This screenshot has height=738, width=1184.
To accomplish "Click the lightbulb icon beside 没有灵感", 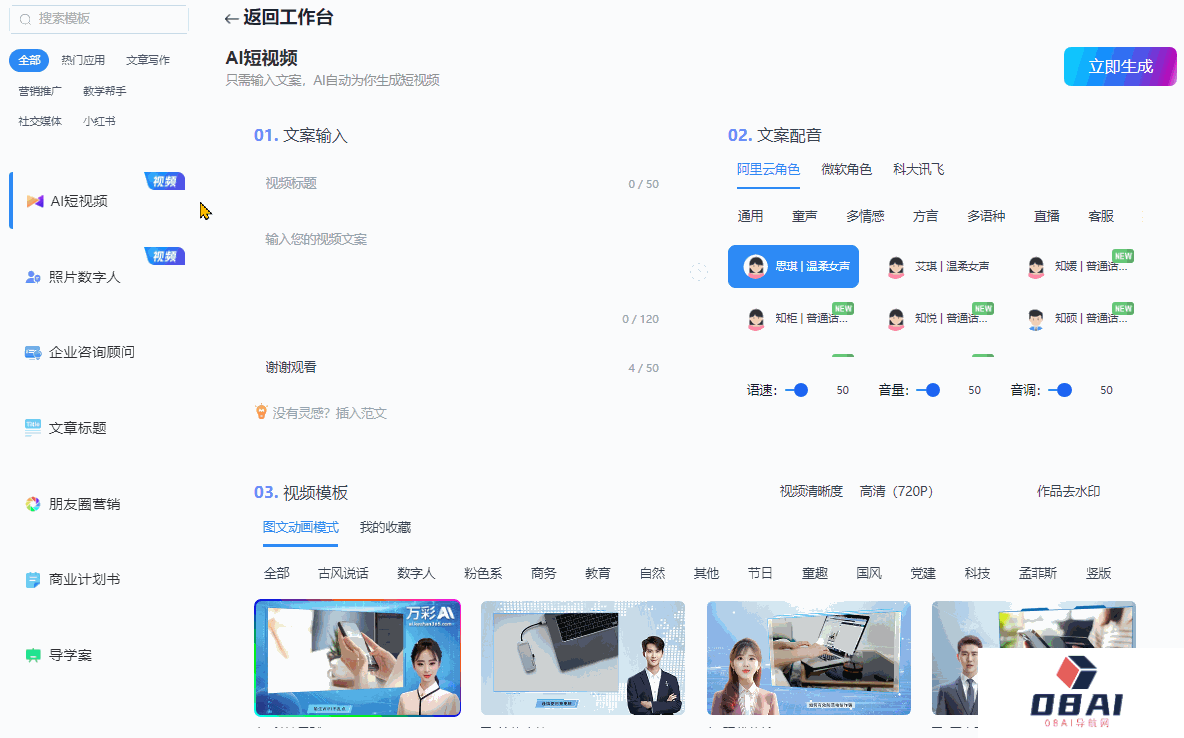I will tap(262, 412).
